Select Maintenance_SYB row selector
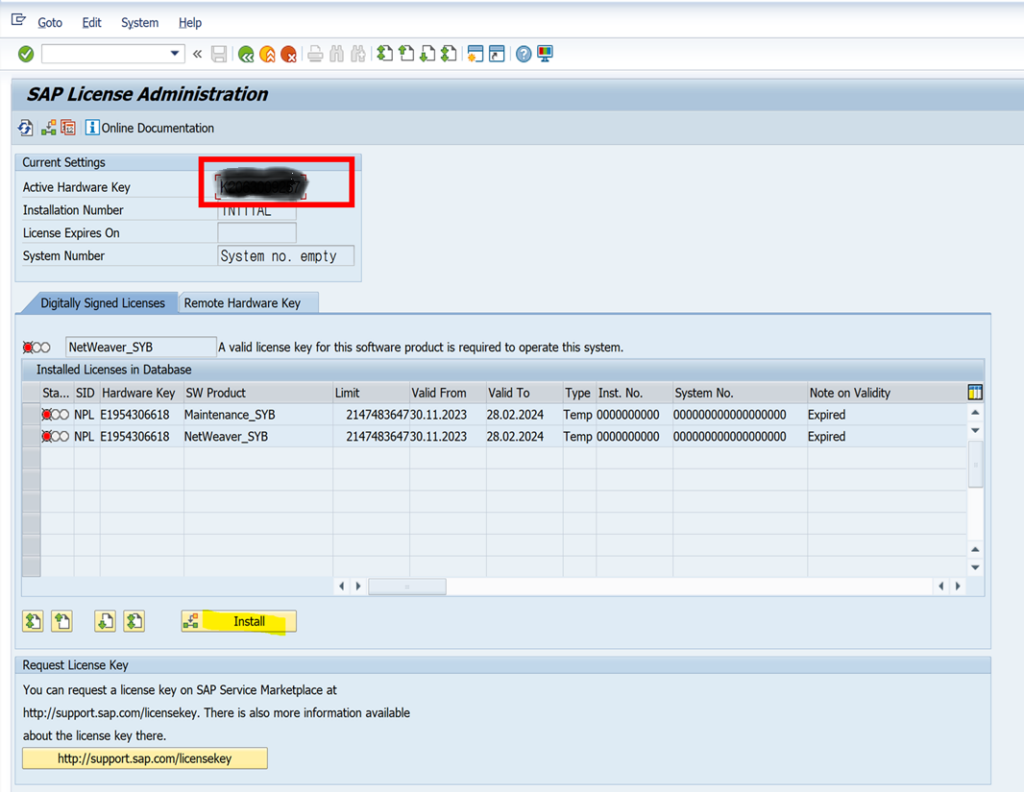1024x792 pixels. (x=31, y=415)
